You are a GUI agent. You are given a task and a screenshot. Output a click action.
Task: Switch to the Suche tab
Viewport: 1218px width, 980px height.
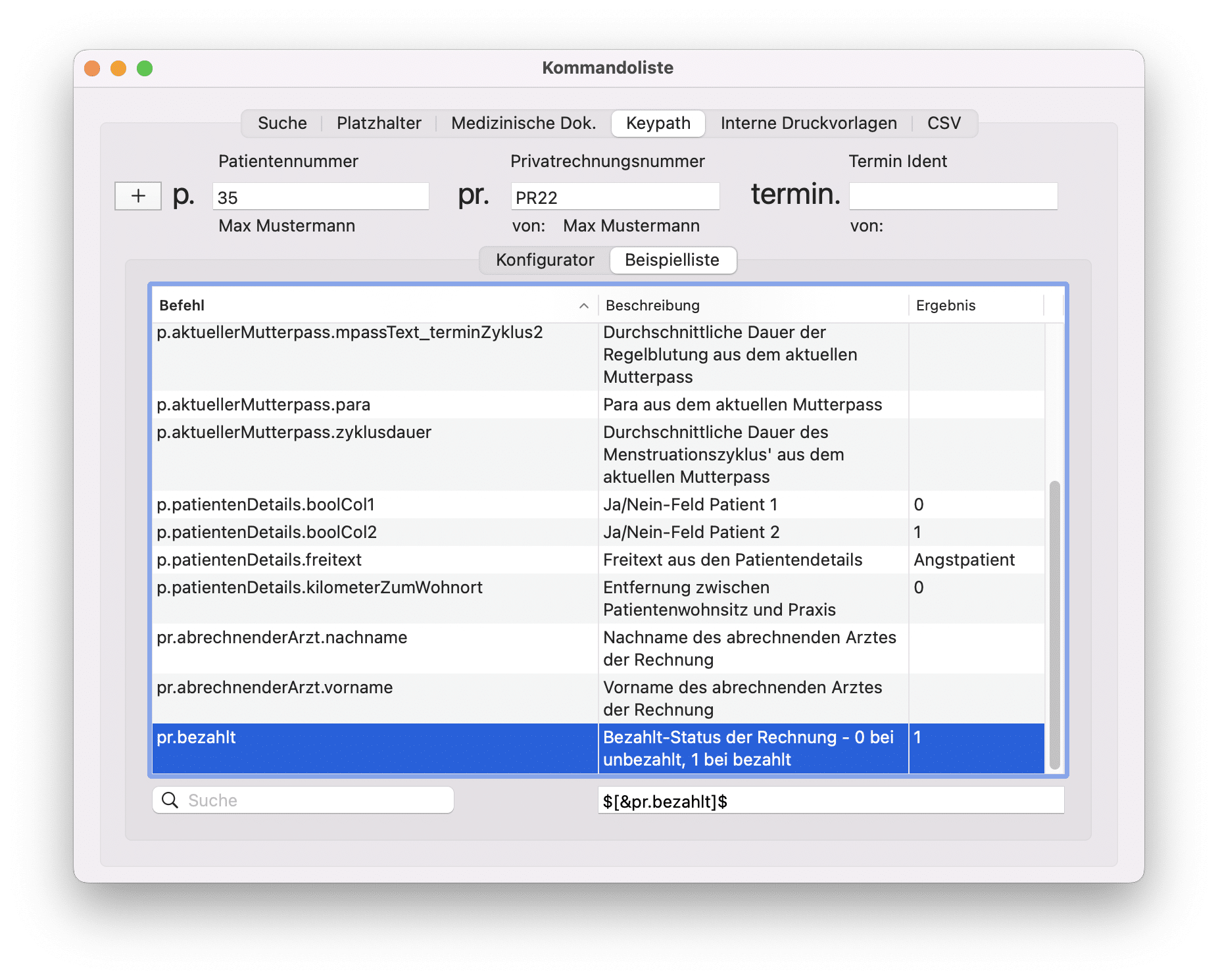click(282, 123)
